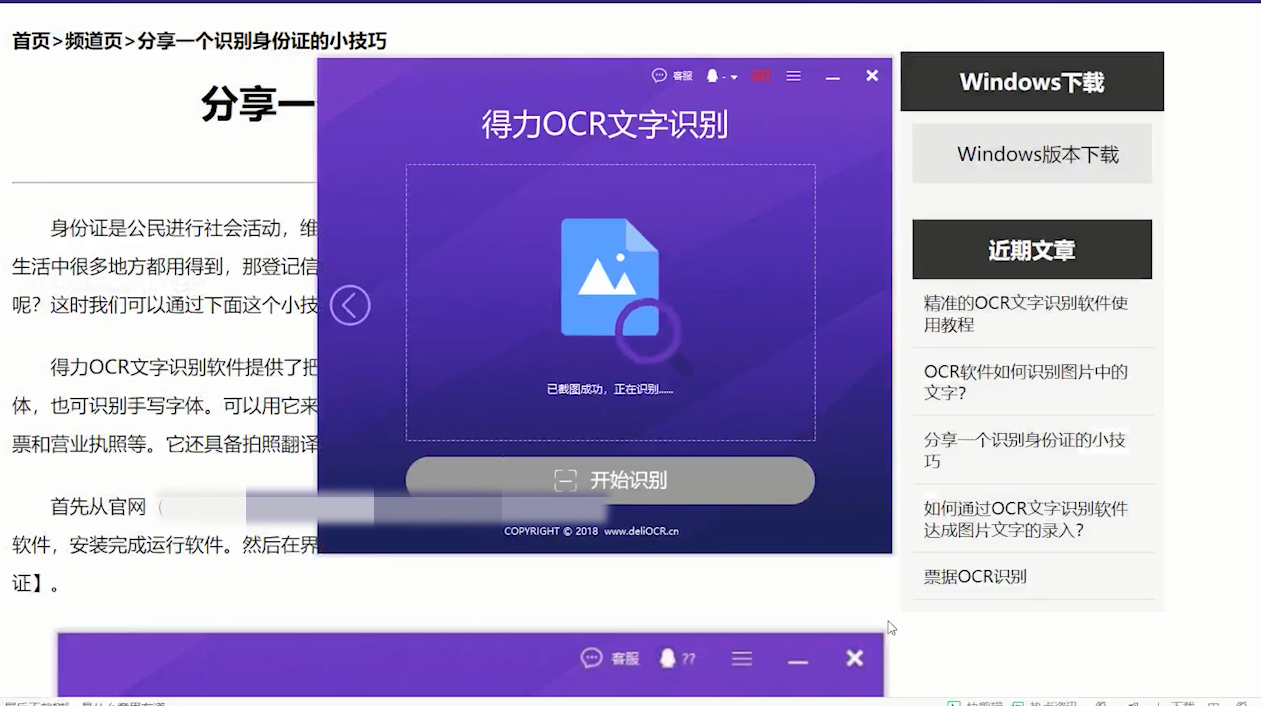The image size is (1261, 706).
Task: Click 客服 icon in the article's bottom image
Action: (x=610, y=658)
